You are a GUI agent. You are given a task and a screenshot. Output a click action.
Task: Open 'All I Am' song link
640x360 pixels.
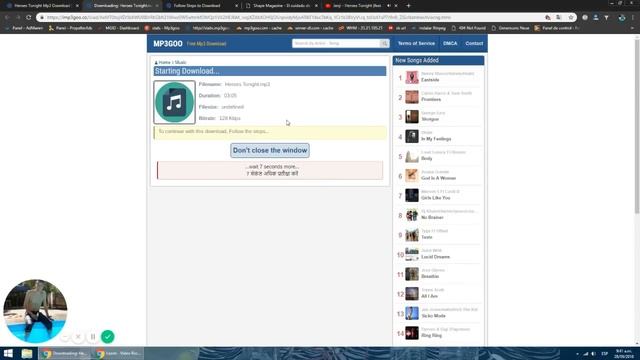429,296
